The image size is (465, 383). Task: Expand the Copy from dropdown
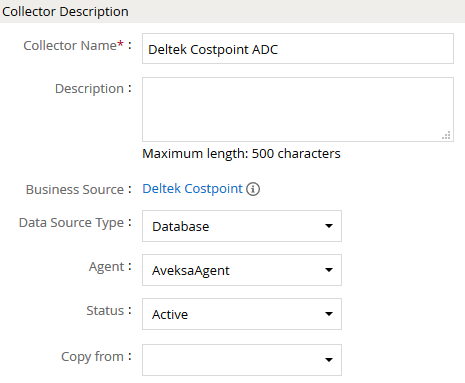(242, 360)
